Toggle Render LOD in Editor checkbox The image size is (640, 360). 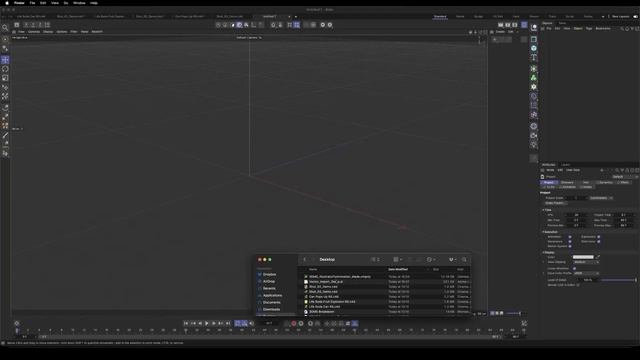coord(578,285)
